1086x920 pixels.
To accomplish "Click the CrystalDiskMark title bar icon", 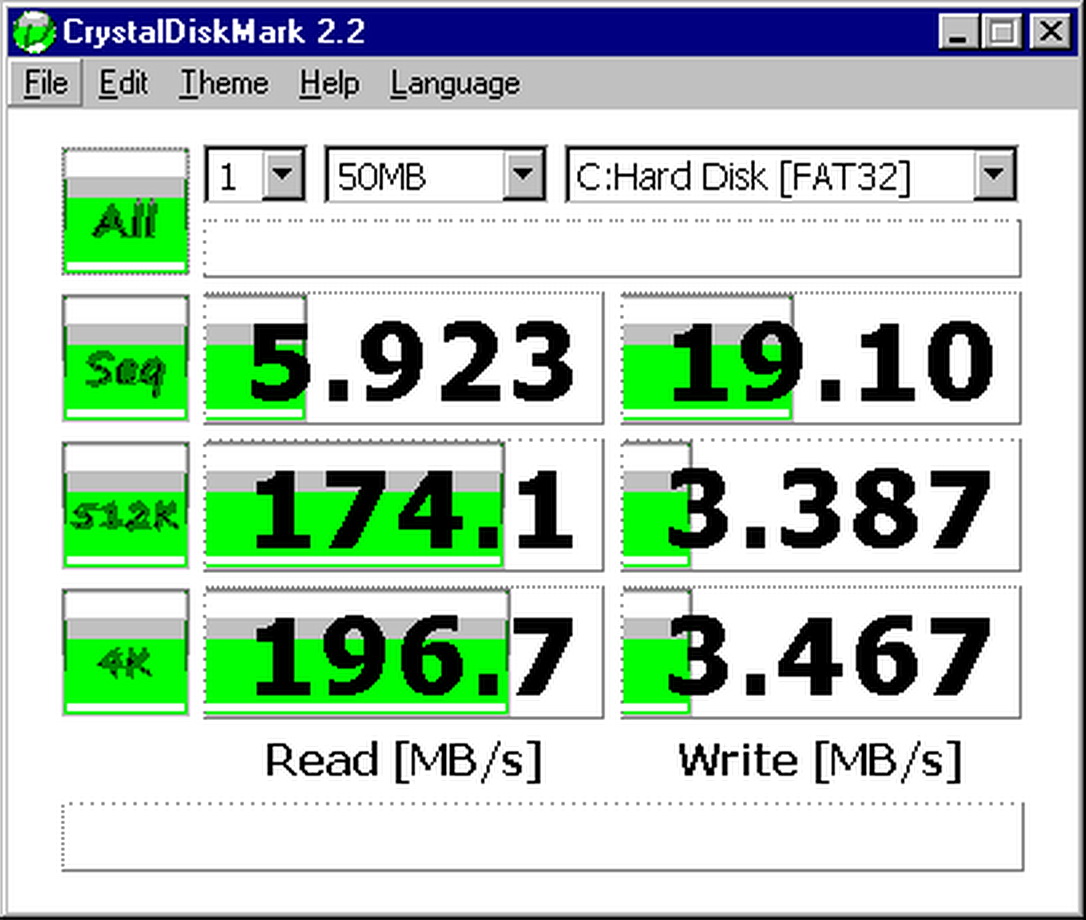I will point(33,32).
